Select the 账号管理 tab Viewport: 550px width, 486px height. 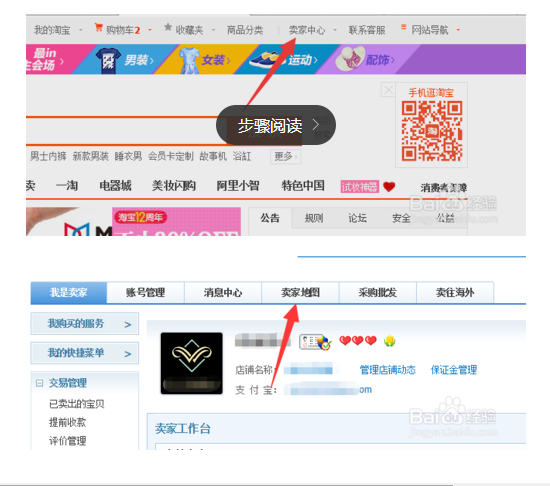[x=146, y=292]
